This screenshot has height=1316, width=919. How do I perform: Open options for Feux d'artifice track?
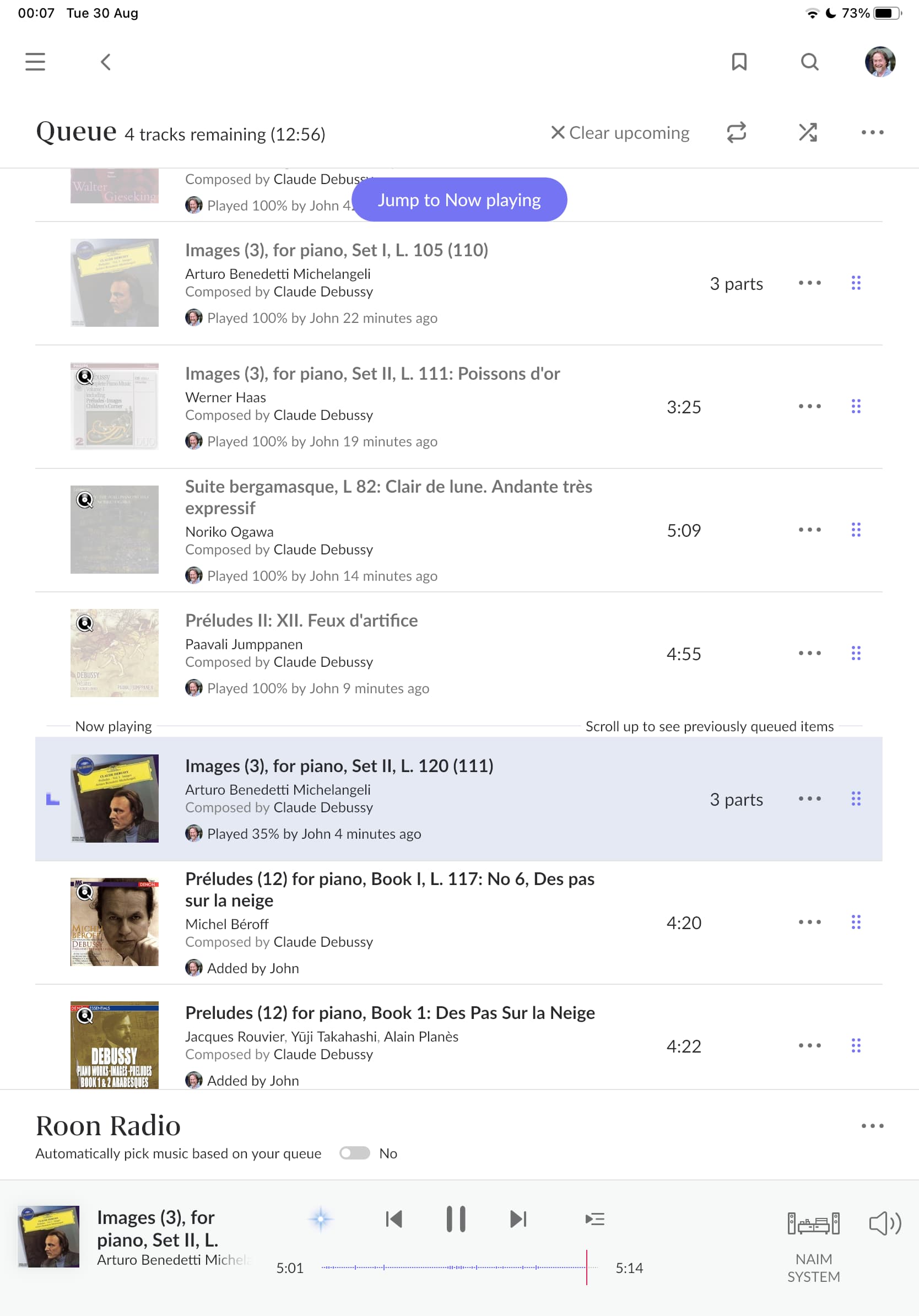pyautogui.click(x=809, y=653)
